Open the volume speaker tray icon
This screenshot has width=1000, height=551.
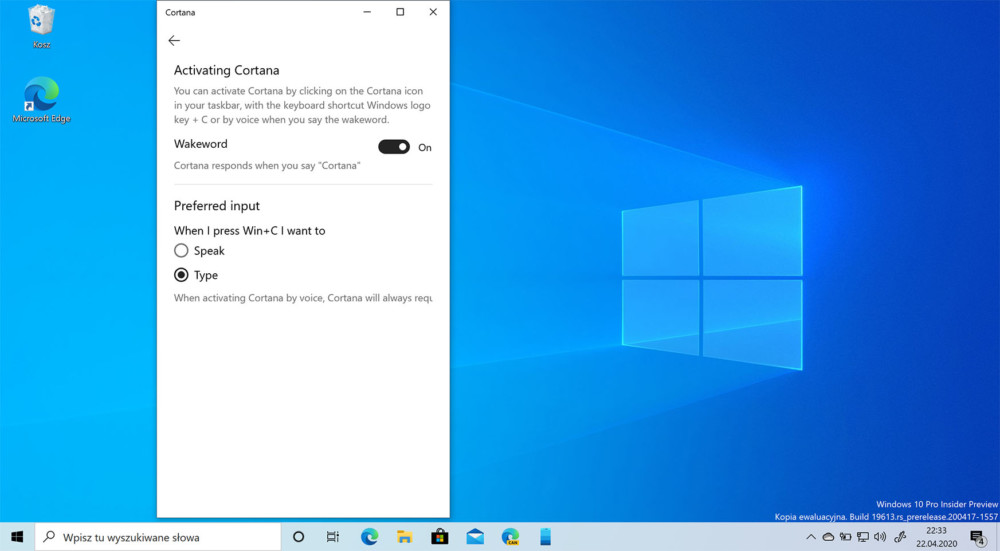click(881, 537)
